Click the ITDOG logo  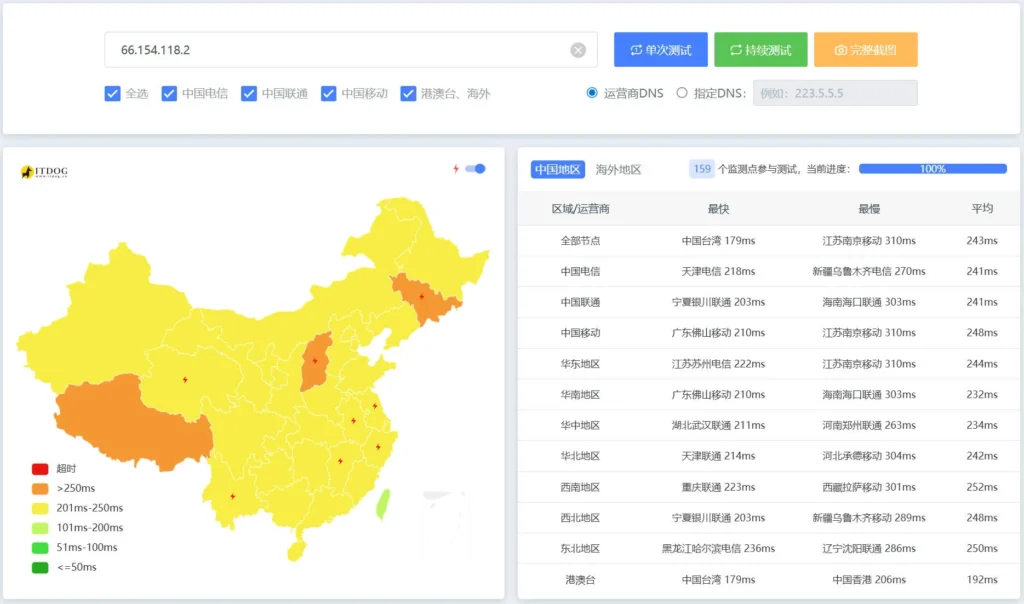coord(44,172)
